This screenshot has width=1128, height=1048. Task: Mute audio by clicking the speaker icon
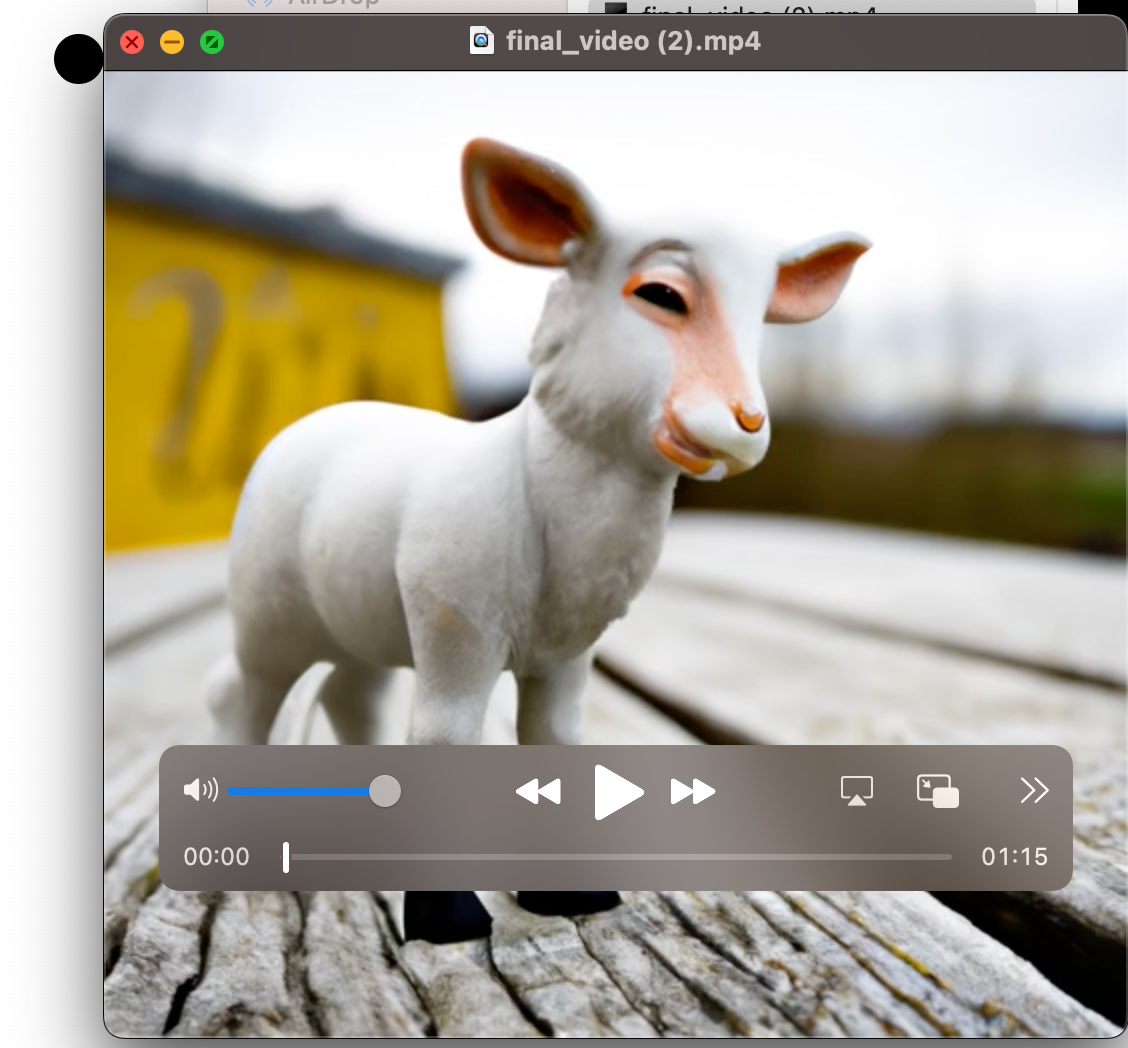(198, 790)
